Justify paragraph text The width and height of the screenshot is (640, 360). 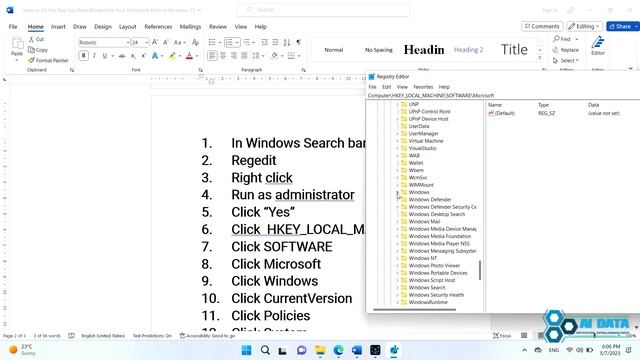[x=244, y=56]
